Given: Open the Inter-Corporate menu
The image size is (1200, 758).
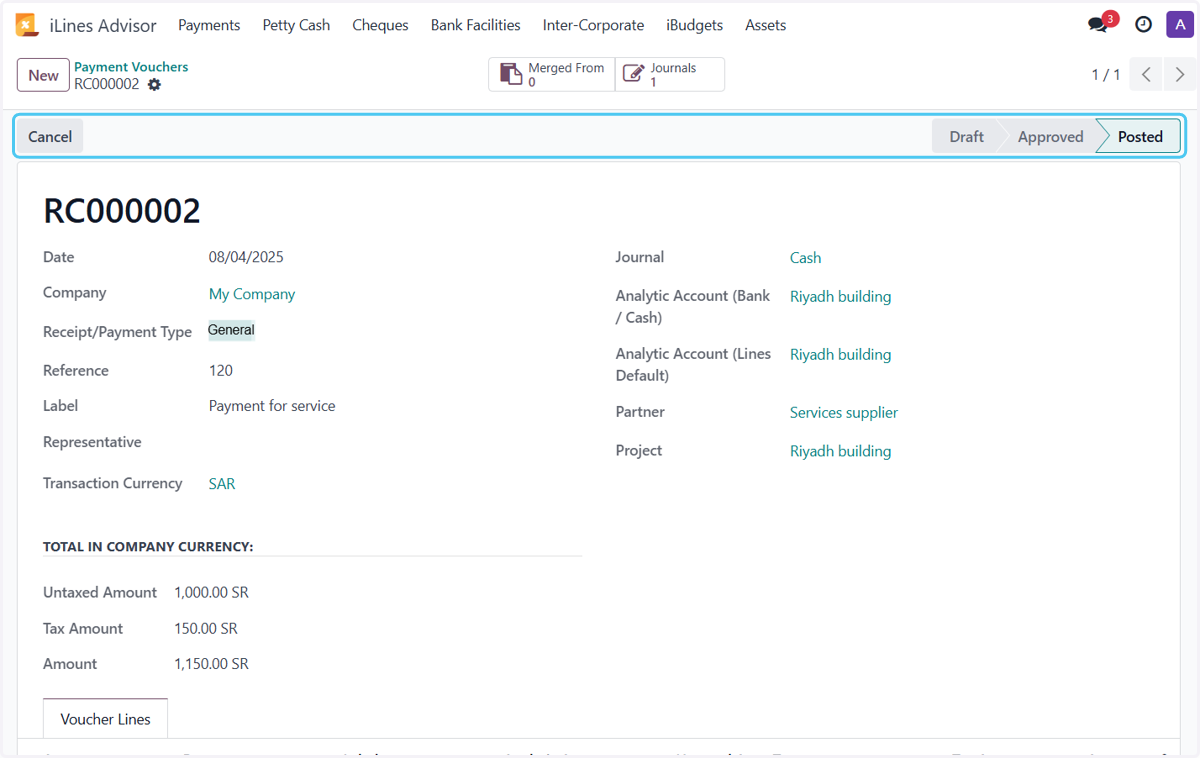Looking at the screenshot, I should pos(594,25).
